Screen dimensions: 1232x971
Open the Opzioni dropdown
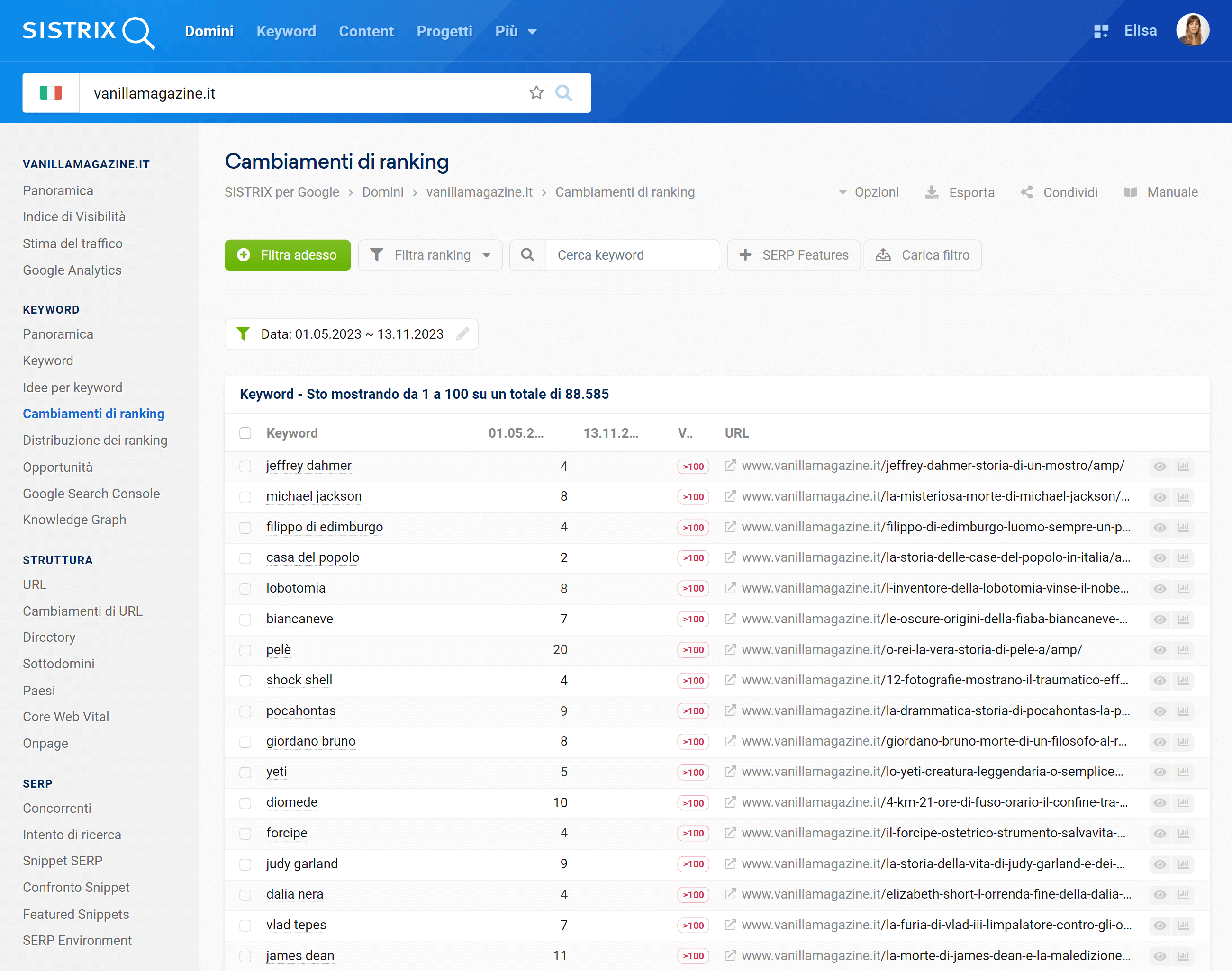pyautogui.click(x=869, y=192)
